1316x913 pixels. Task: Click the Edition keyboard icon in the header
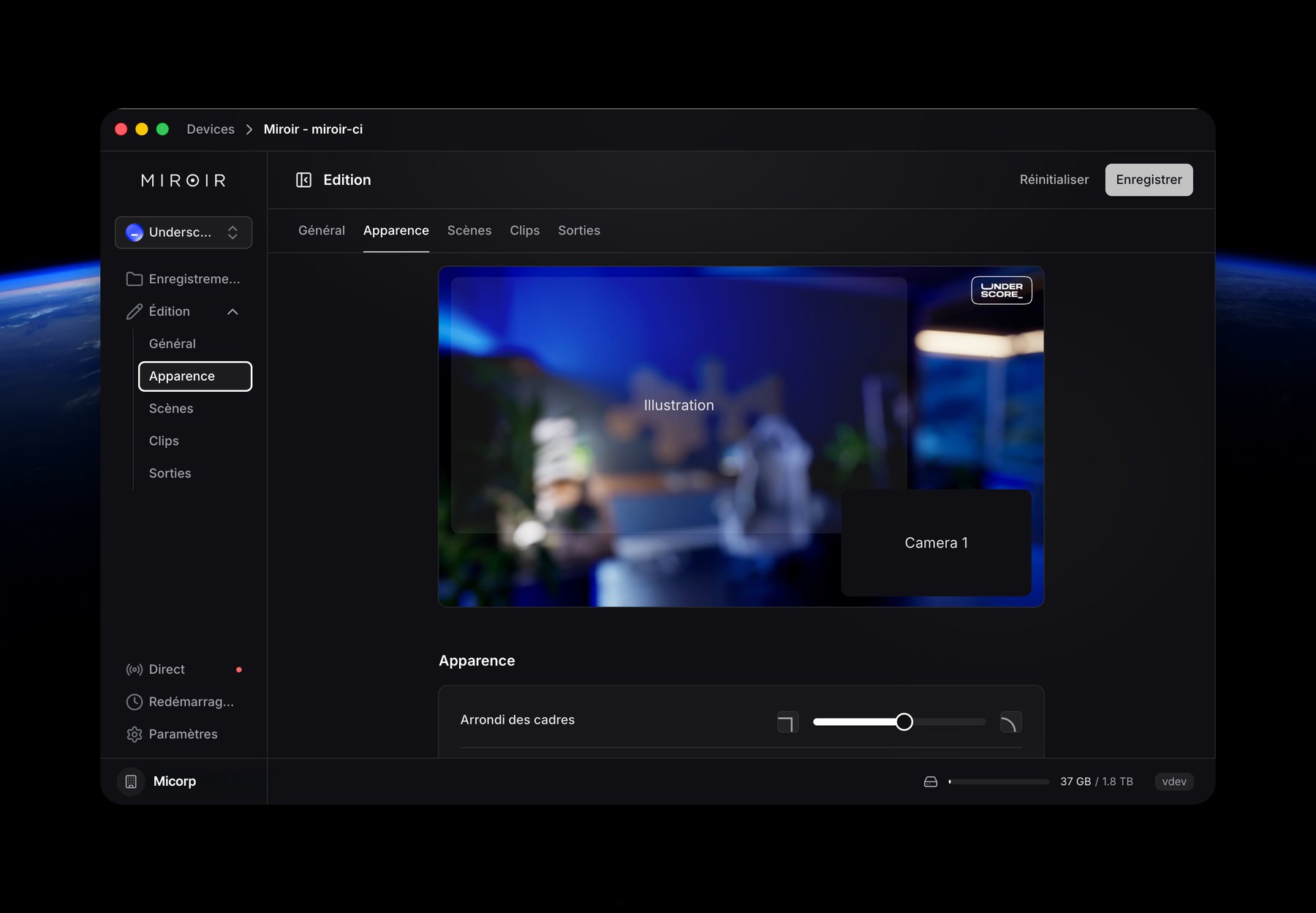[x=303, y=179]
